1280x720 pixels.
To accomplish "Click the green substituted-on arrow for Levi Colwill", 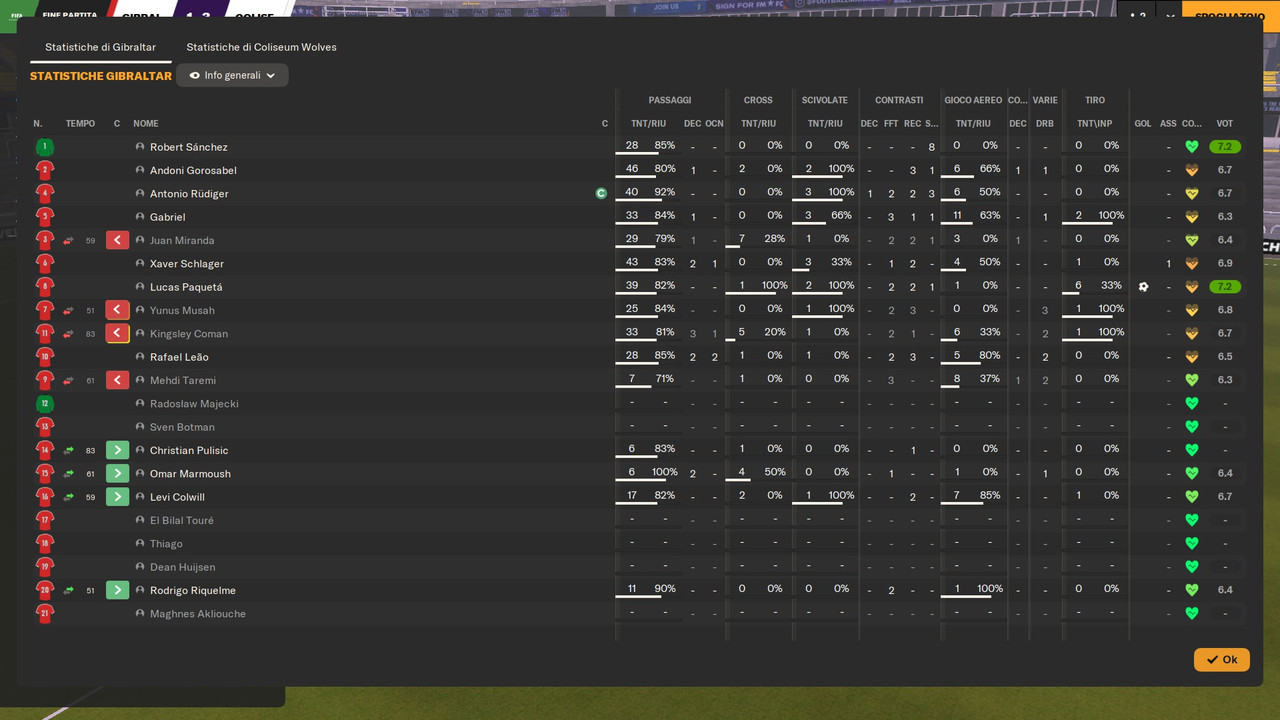I will [x=117, y=497].
